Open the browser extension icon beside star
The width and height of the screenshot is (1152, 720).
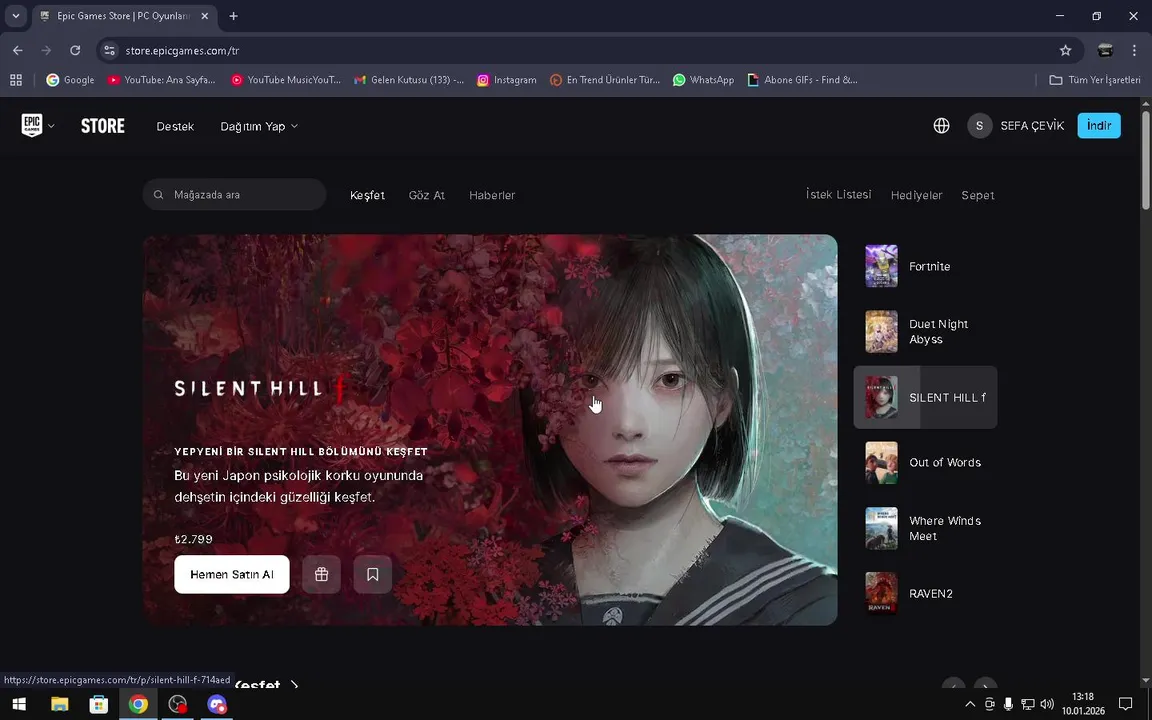click(1105, 50)
